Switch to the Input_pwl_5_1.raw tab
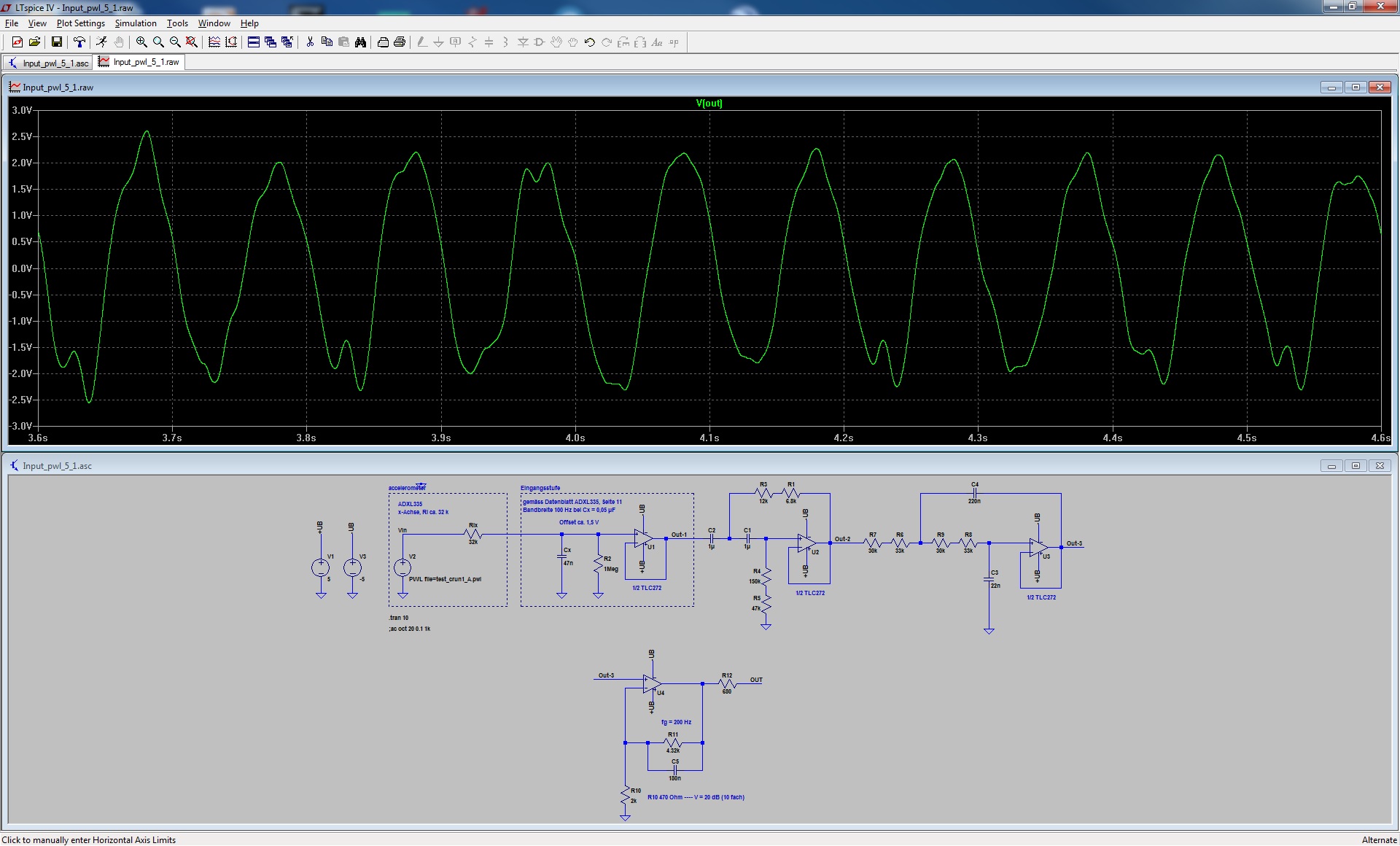Image resolution: width=1400 pixels, height=846 pixels. coord(139,62)
